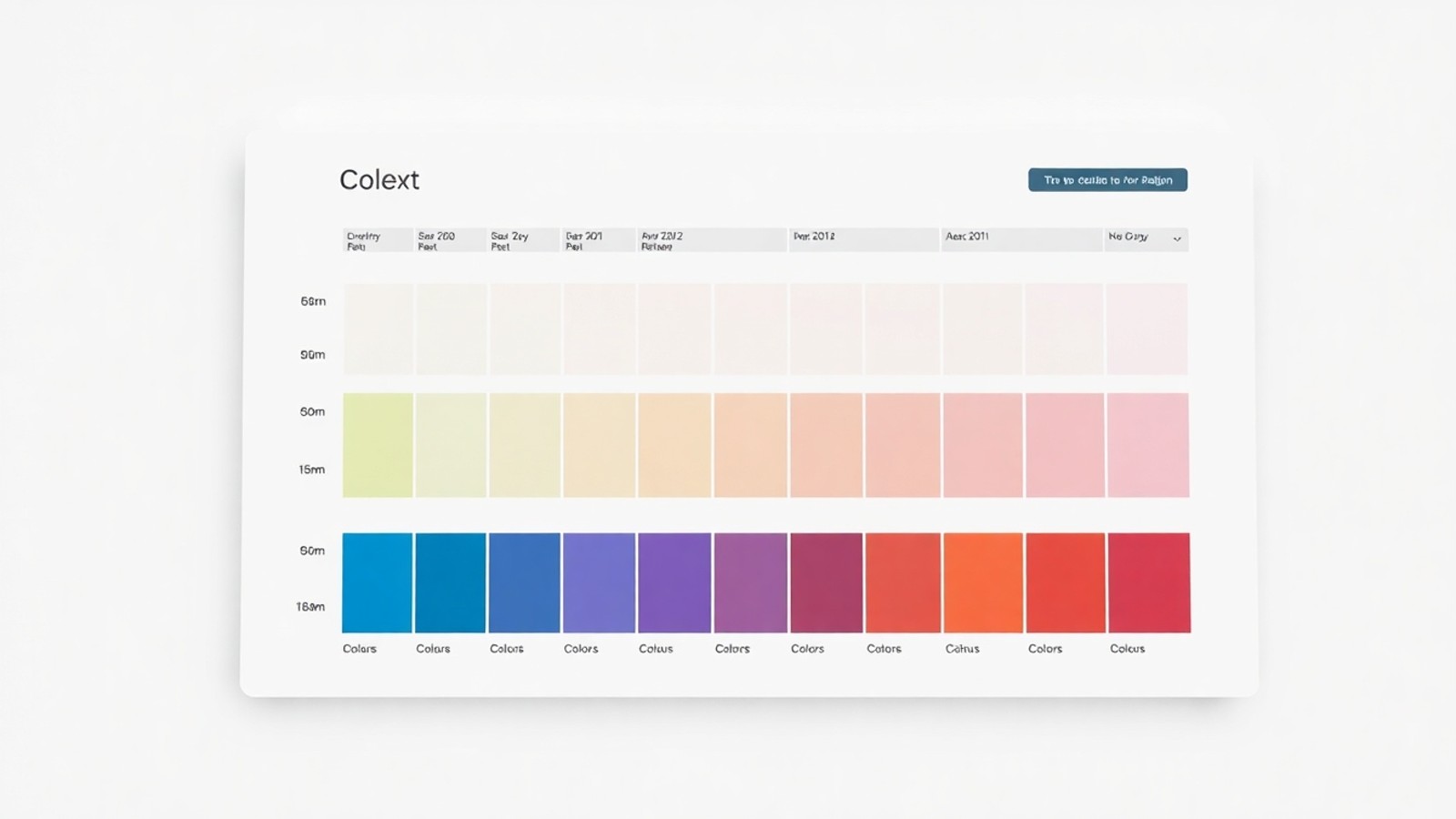Select the coral red swatch next to burgundy
This screenshot has height=819, width=1456.
pyautogui.click(x=903, y=582)
